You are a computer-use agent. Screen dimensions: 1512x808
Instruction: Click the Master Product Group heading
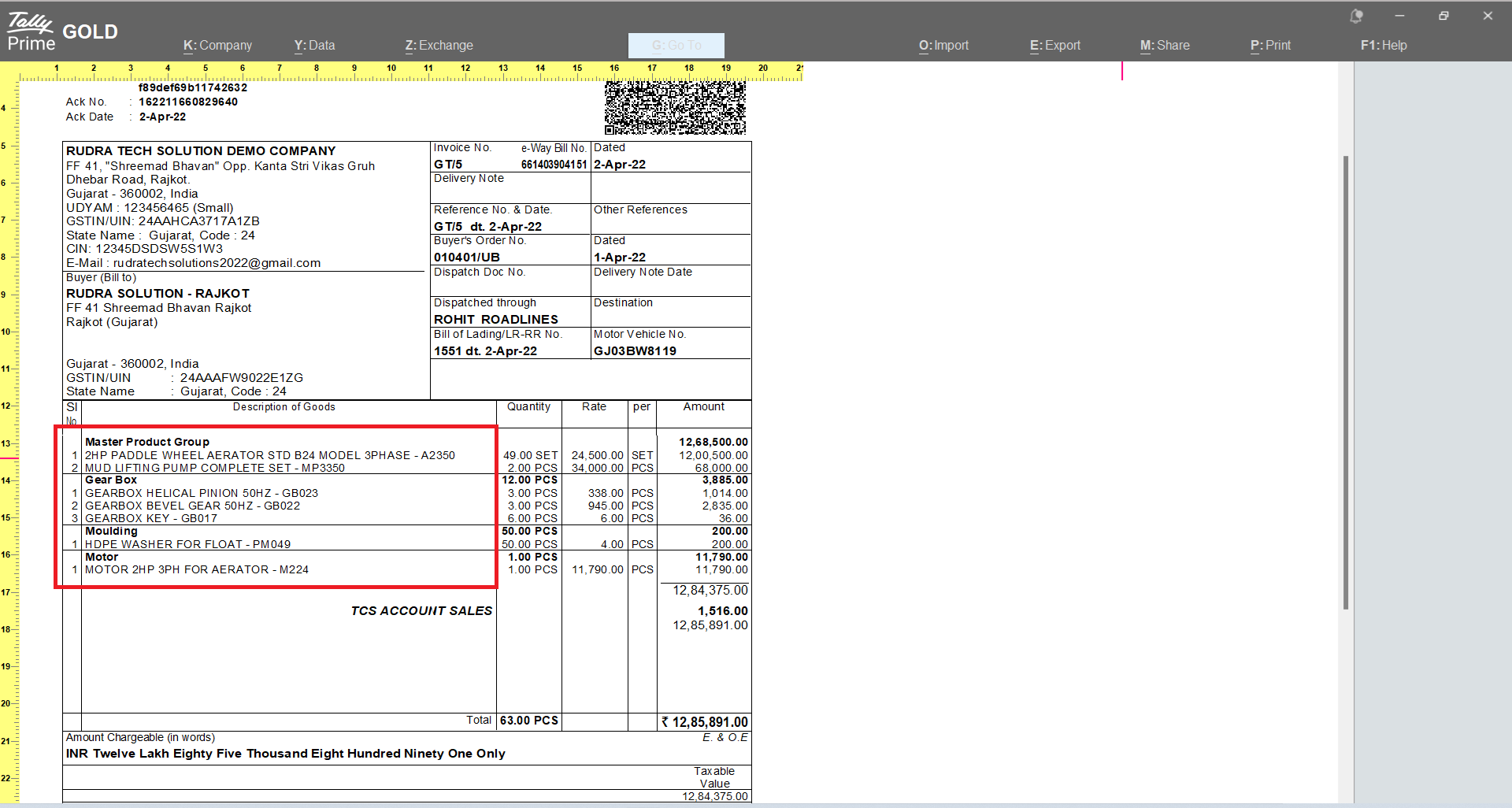[x=147, y=442]
